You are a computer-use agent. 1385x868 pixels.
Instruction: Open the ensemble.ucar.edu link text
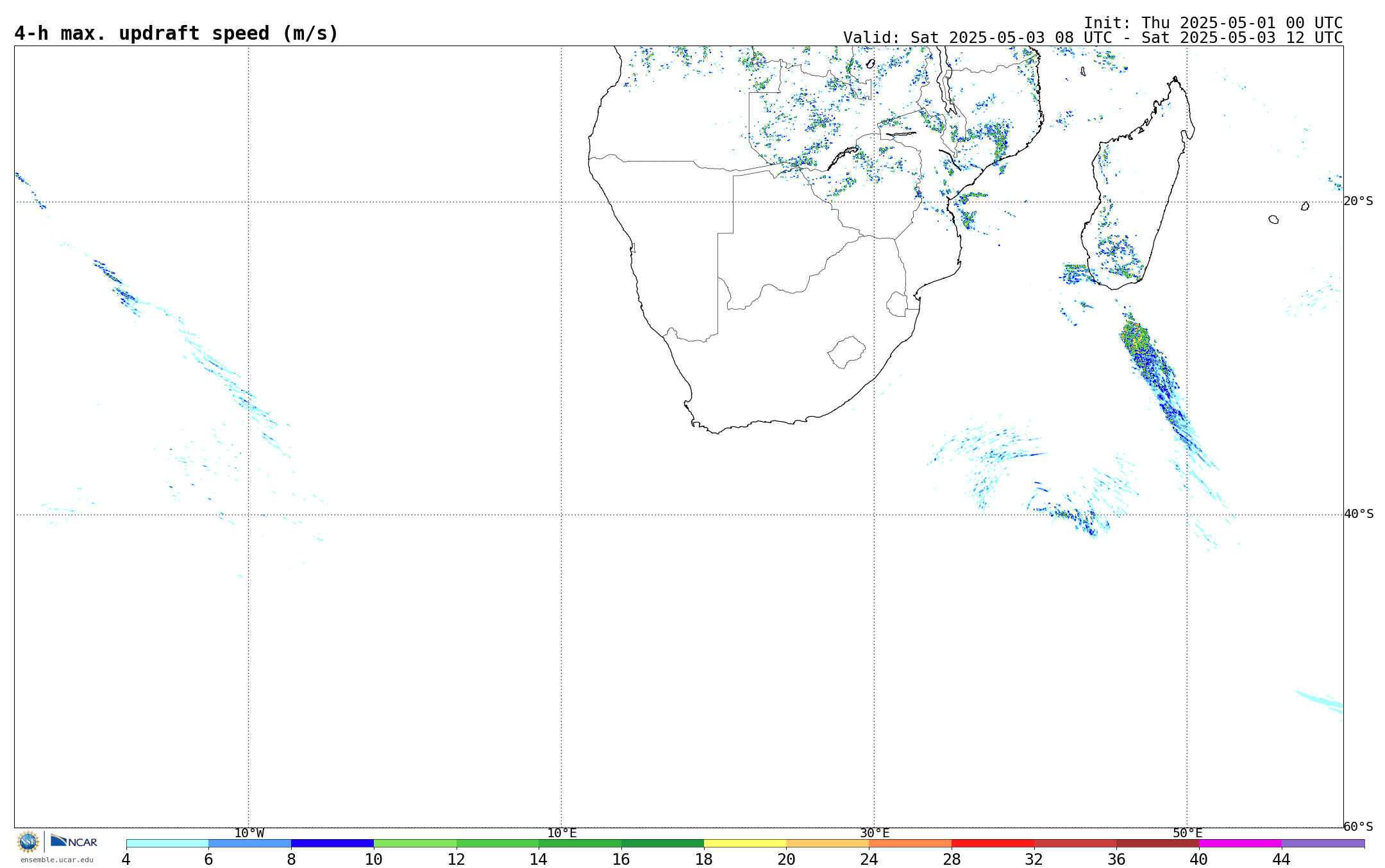pos(57,860)
